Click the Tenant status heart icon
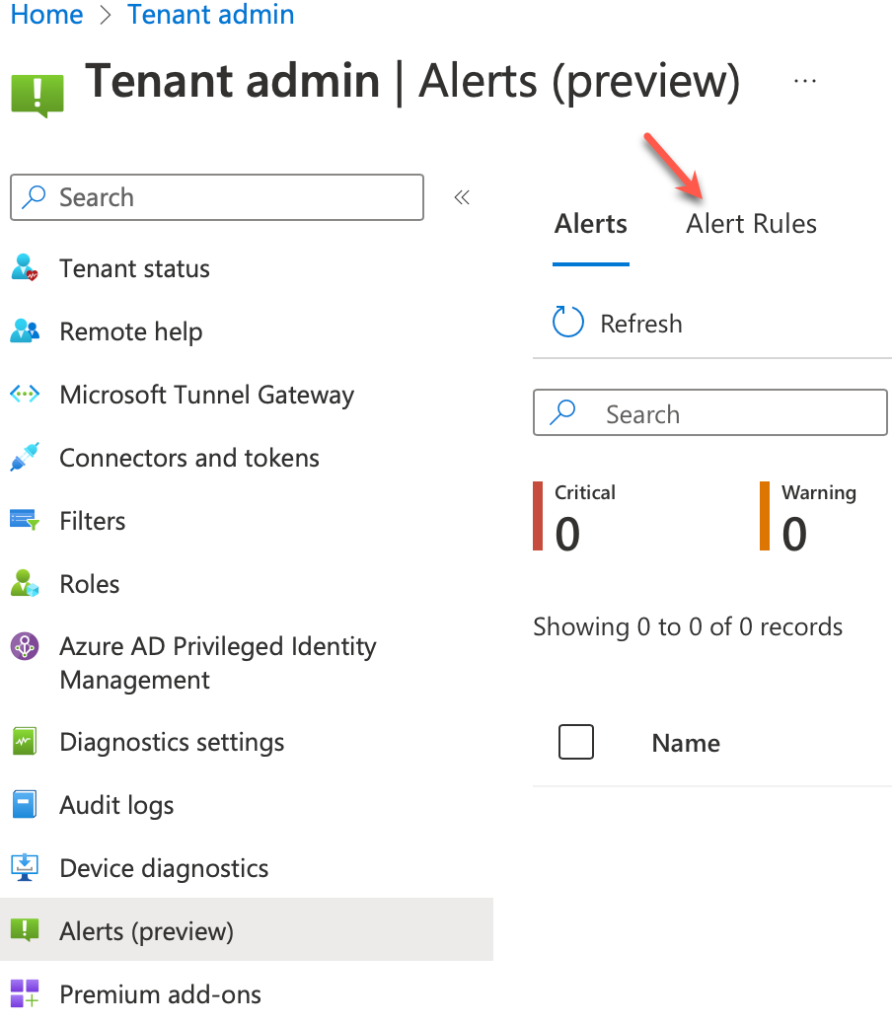Image resolution: width=892 pixels, height=1024 pixels. click(x=25, y=268)
